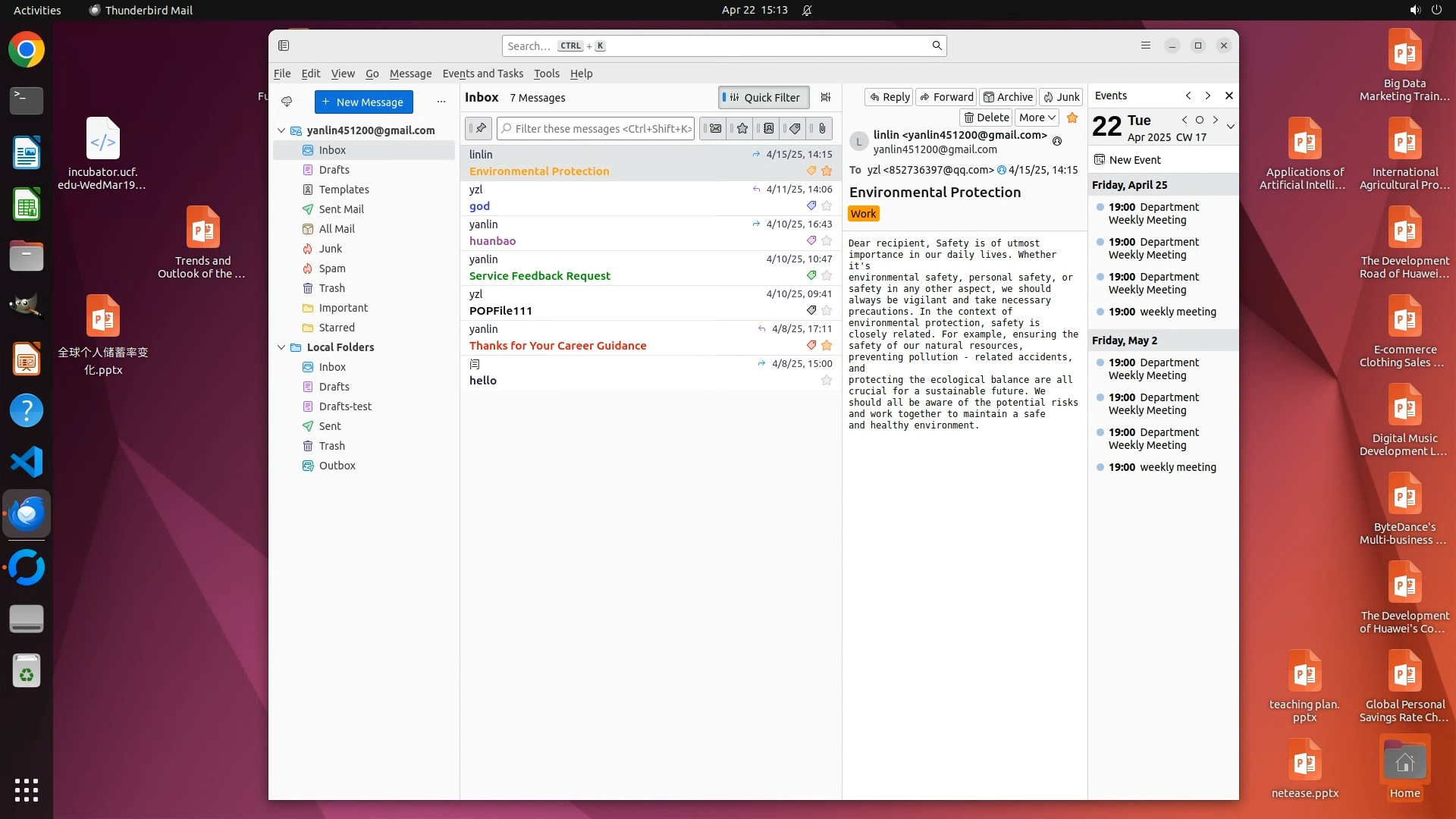Toggle the Quick Filter bar button
1456x819 pixels.
[x=764, y=98]
